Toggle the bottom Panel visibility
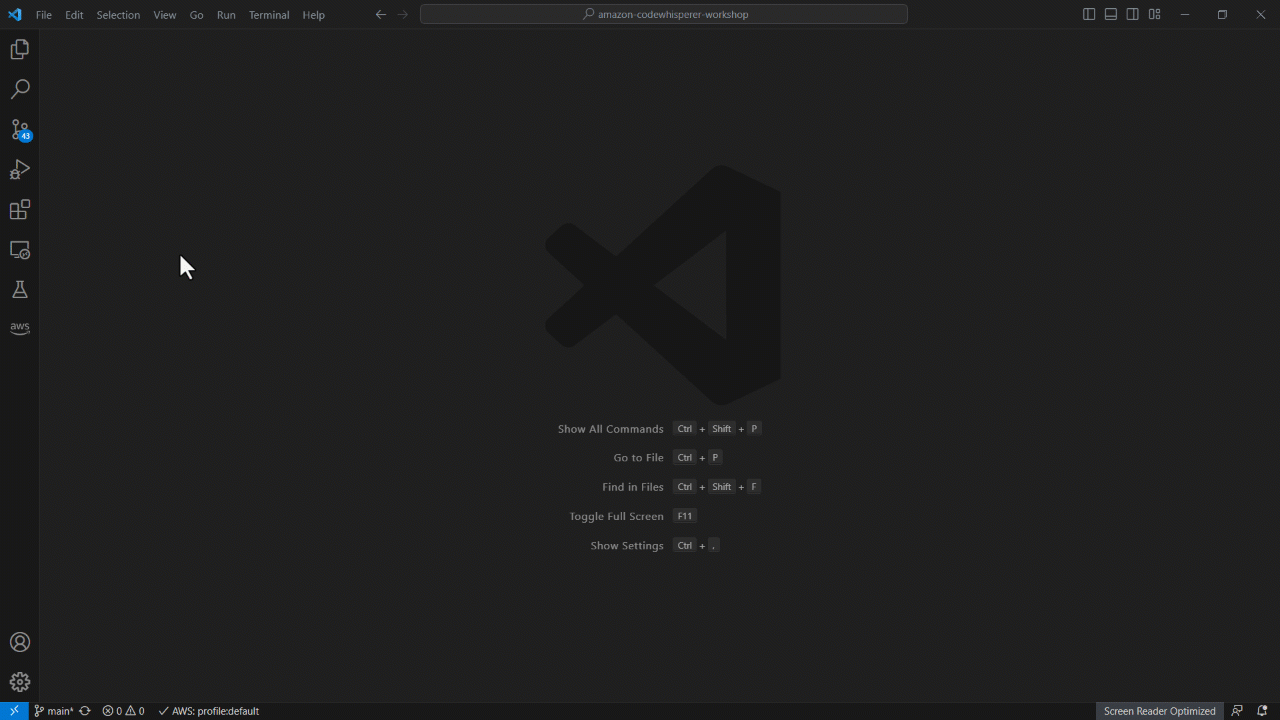Viewport: 1280px width, 720px height. [1110, 14]
